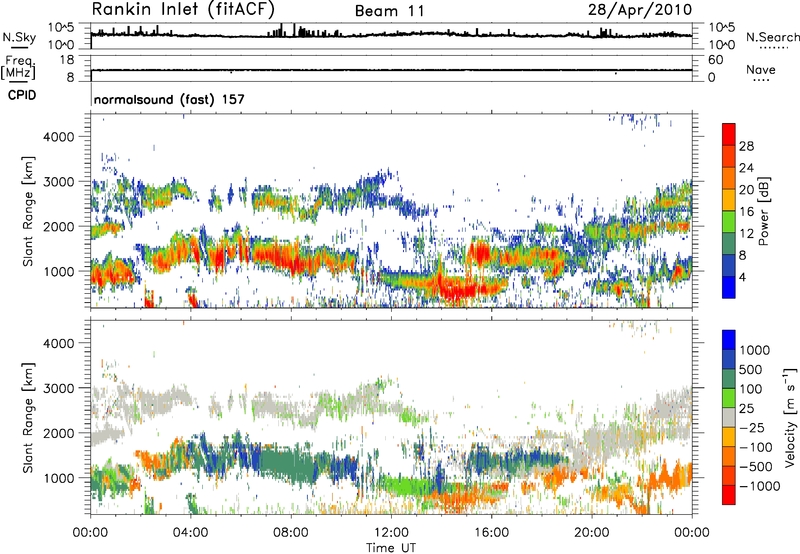The image size is (800, 554).
Task: Click the '1000' tick on Velocity colorbar
Action: 754,350
